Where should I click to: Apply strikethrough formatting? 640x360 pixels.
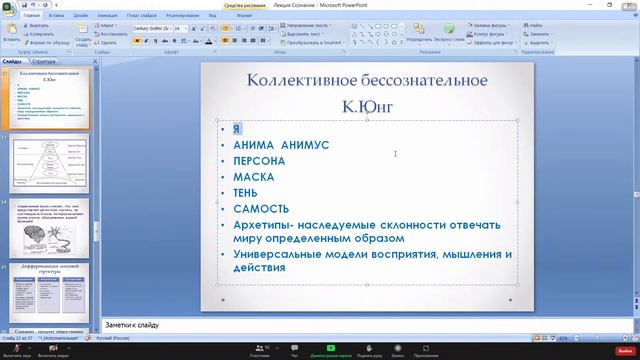(x=165, y=41)
